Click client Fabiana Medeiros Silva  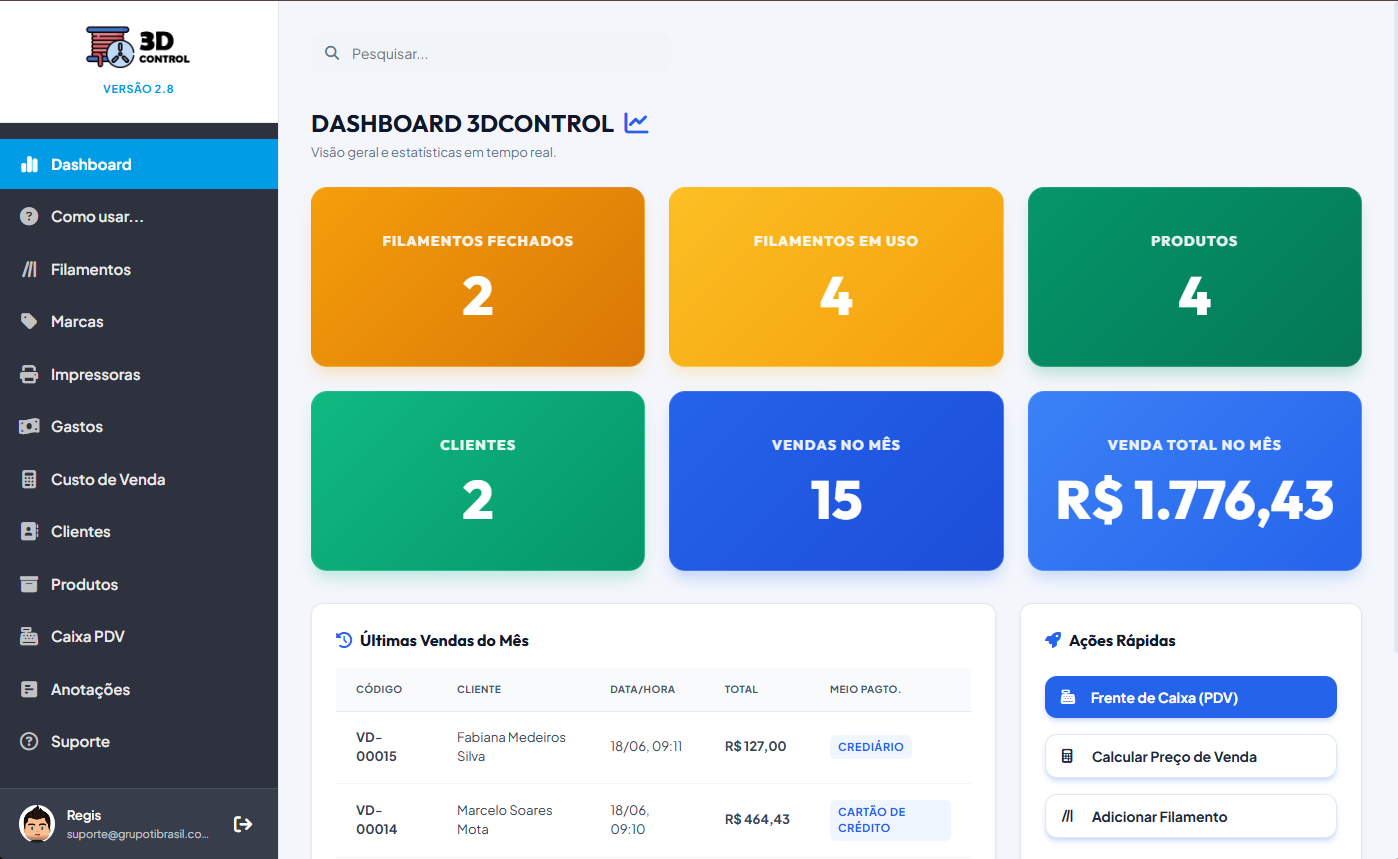(511, 747)
